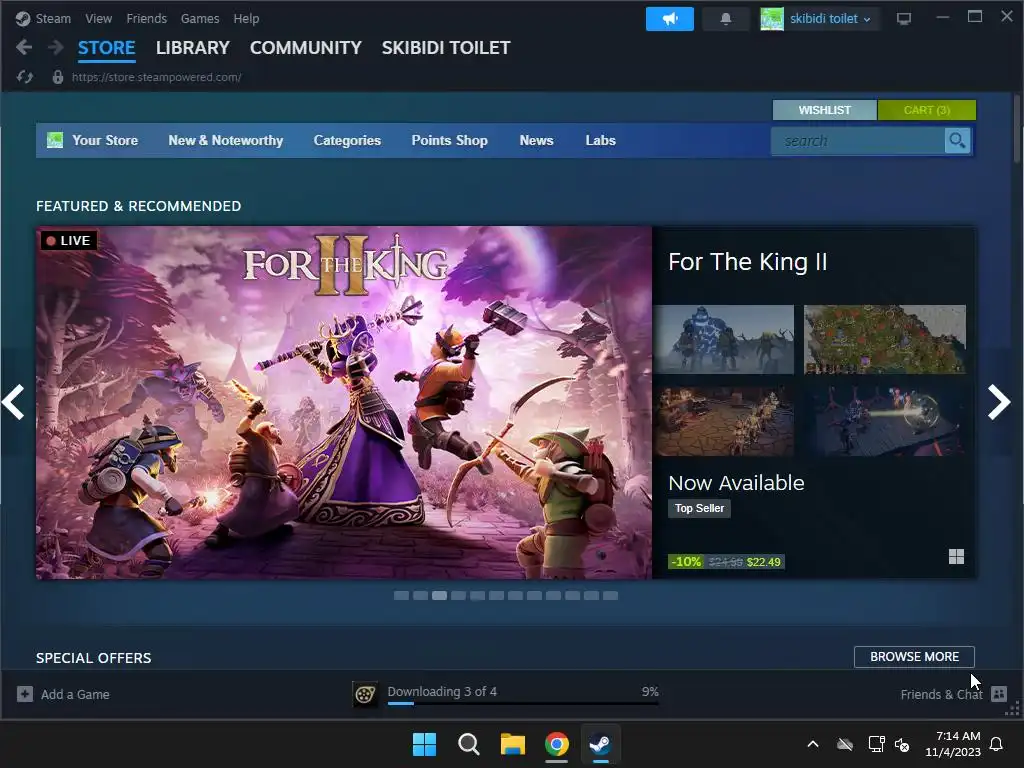
Task: Click Friends & Chat label
Action: click(941, 694)
